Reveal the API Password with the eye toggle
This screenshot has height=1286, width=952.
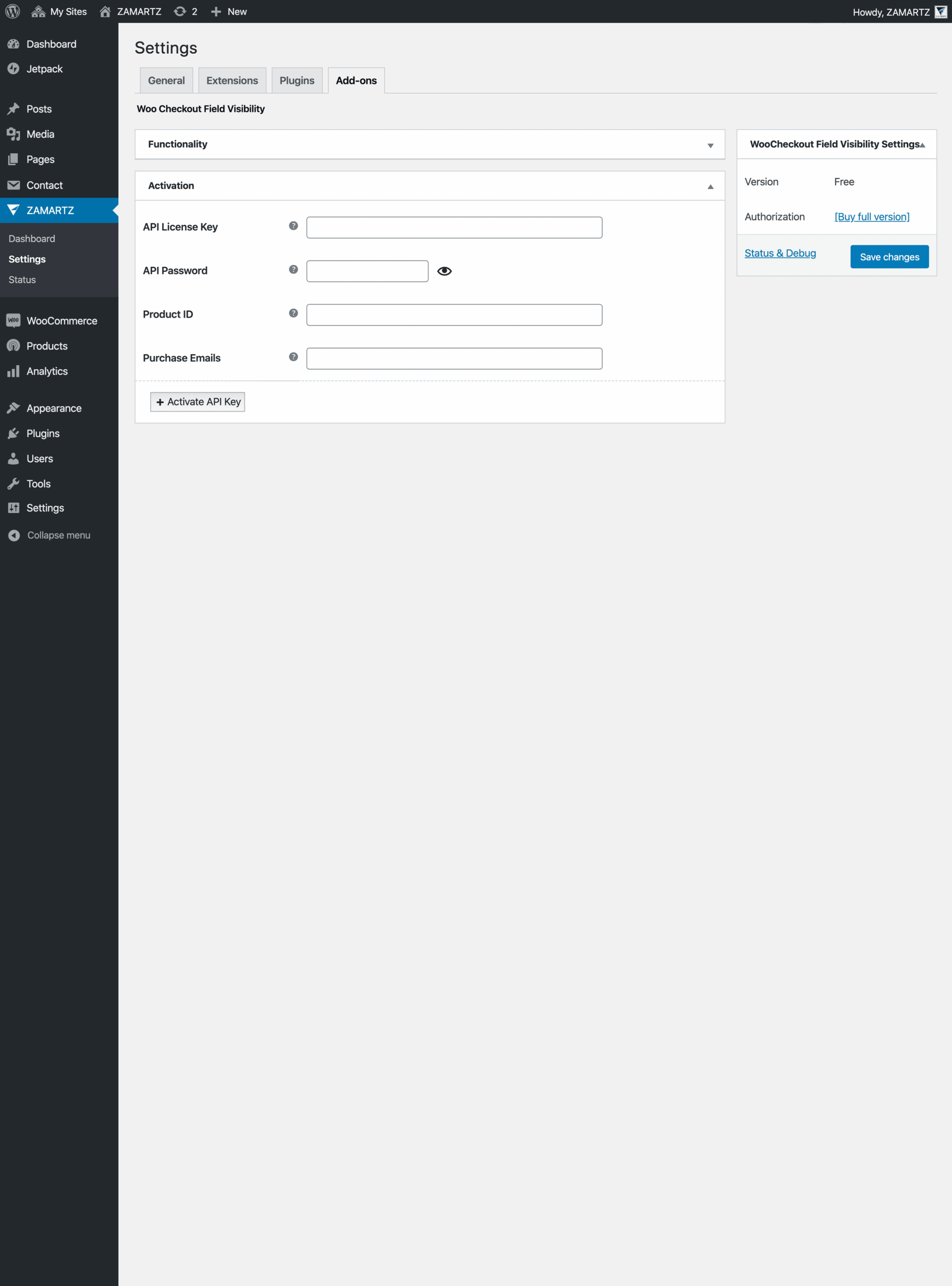445,270
